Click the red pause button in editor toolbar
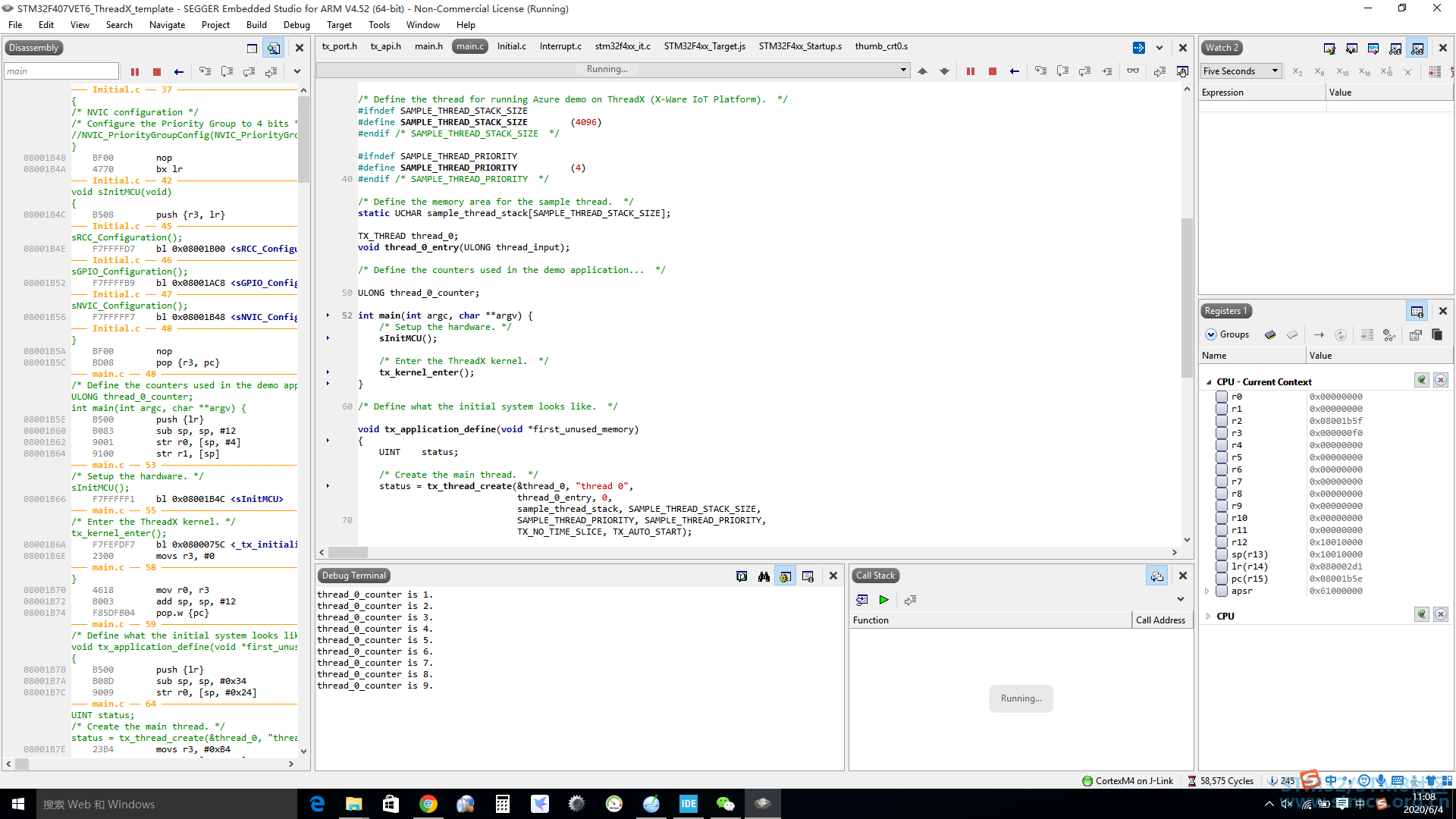 [x=971, y=71]
